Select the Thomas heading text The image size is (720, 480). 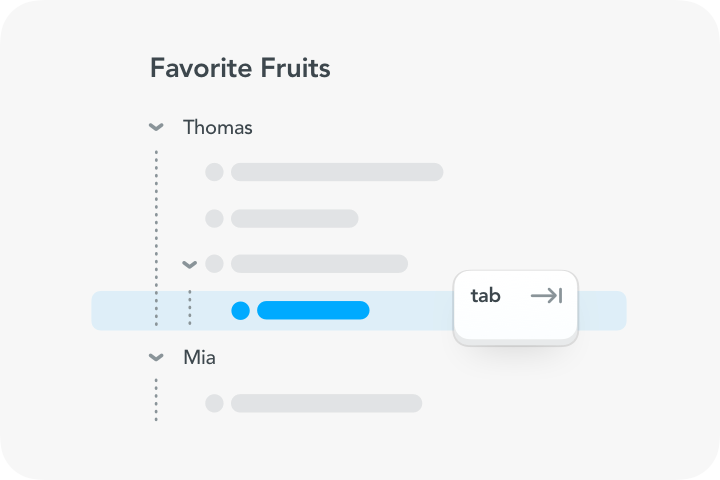pos(218,127)
